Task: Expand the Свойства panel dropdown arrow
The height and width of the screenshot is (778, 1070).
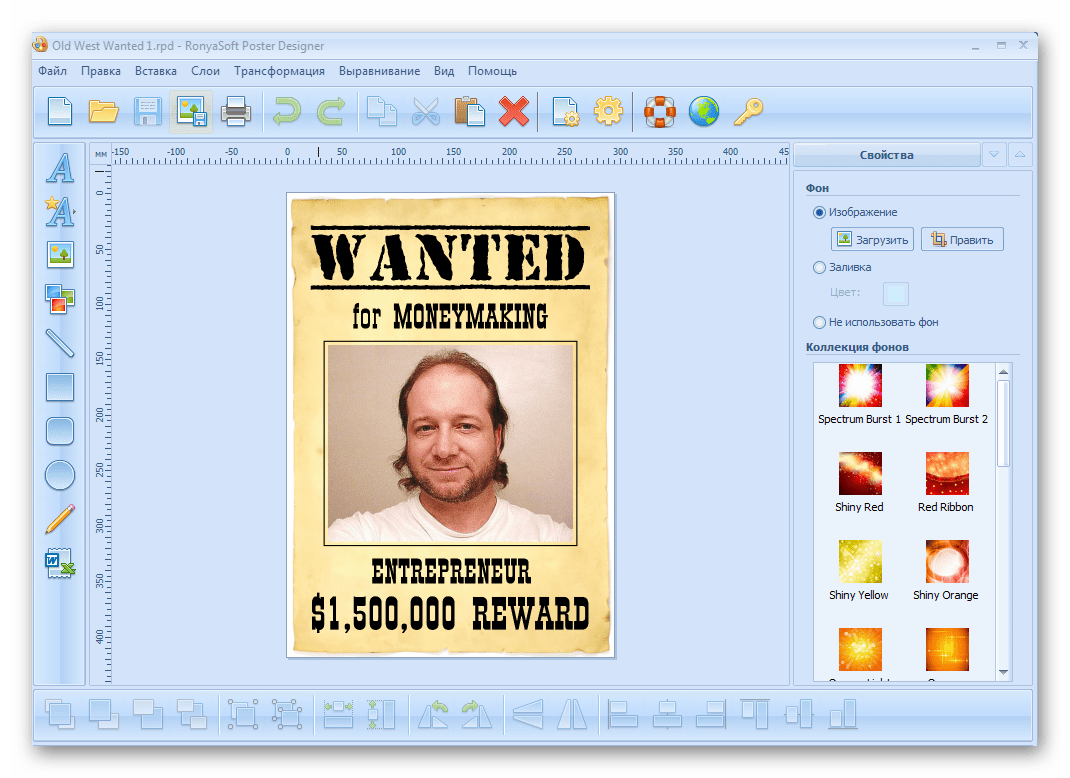Action: tap(993, 155)
